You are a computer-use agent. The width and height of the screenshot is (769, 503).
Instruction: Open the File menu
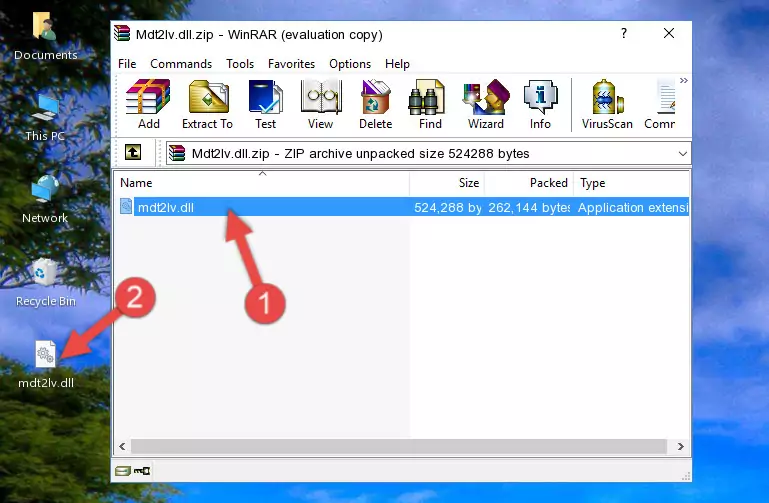point(127,64)
